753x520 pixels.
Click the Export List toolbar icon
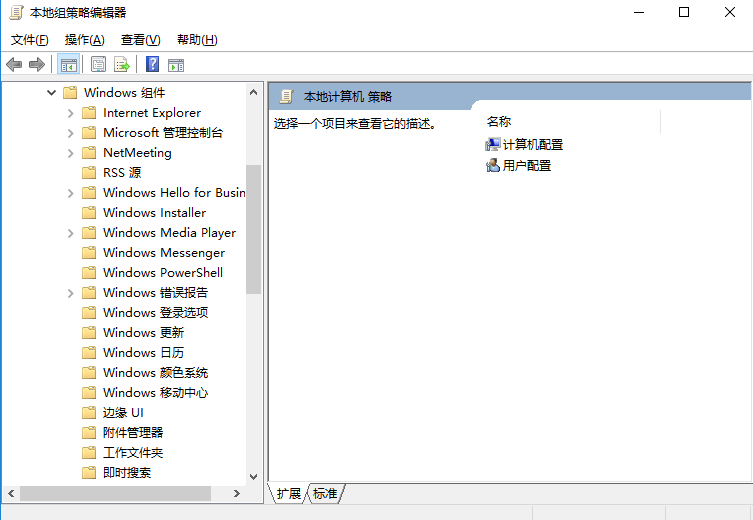(x=121, y=64)
